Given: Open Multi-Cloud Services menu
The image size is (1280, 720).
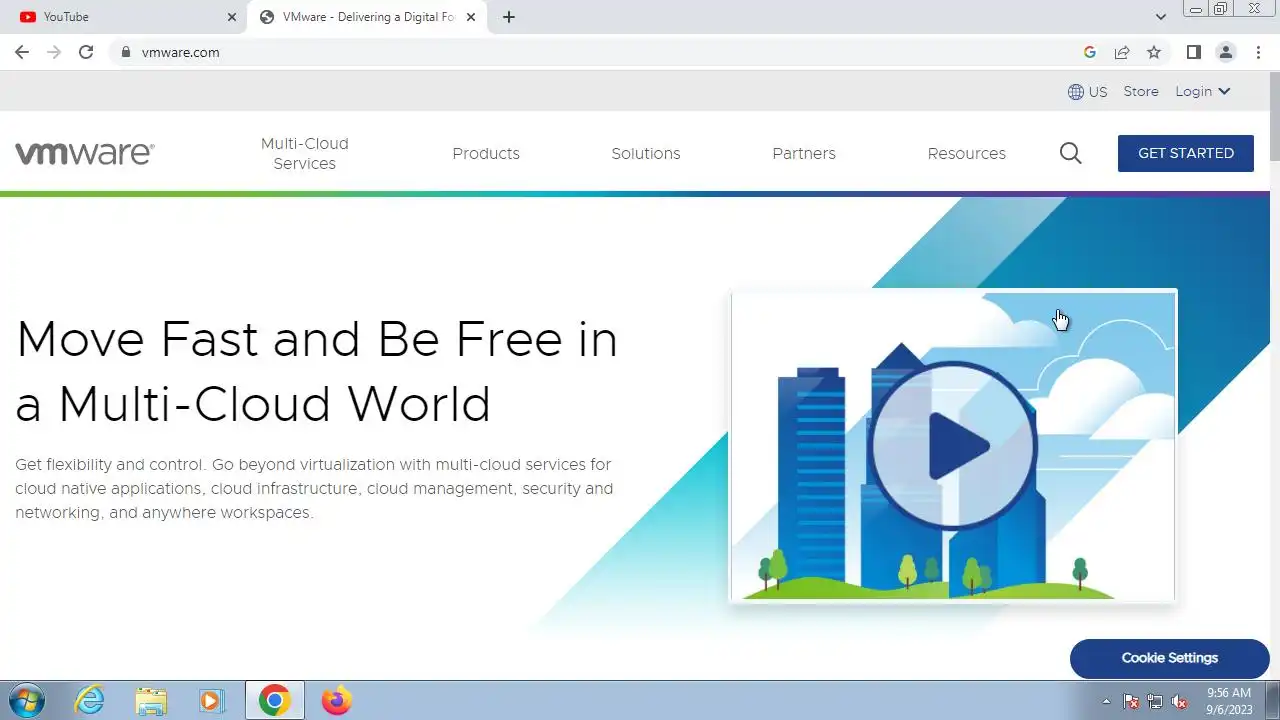Looking at the screenshot, I should tap(305, 153).
